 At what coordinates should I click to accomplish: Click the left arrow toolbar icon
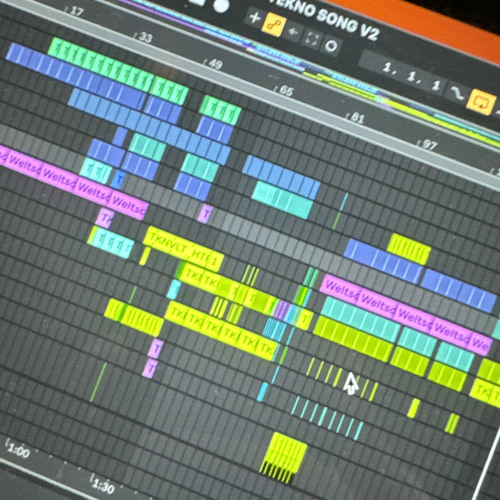pyautogui.click(x=293, y=32)
